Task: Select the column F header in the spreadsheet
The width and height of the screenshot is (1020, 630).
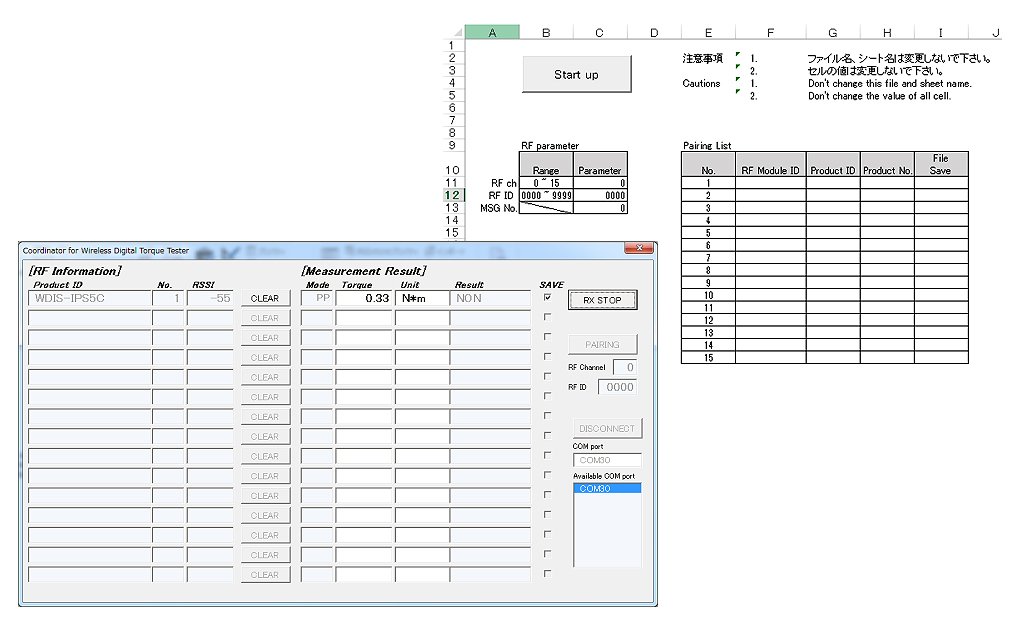Action: [770, 32]
